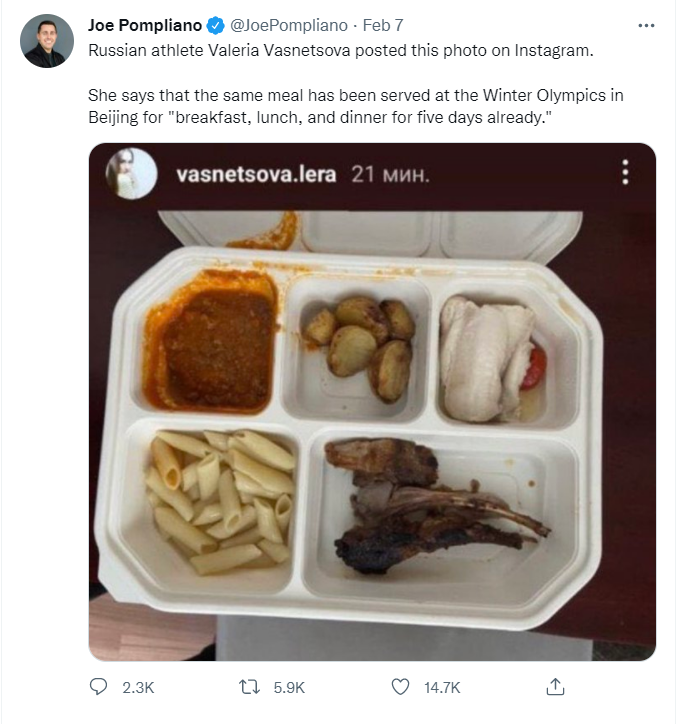Click the reply speech bubble icon
This screenshot has height=724, width=697.
click(99, 686)
